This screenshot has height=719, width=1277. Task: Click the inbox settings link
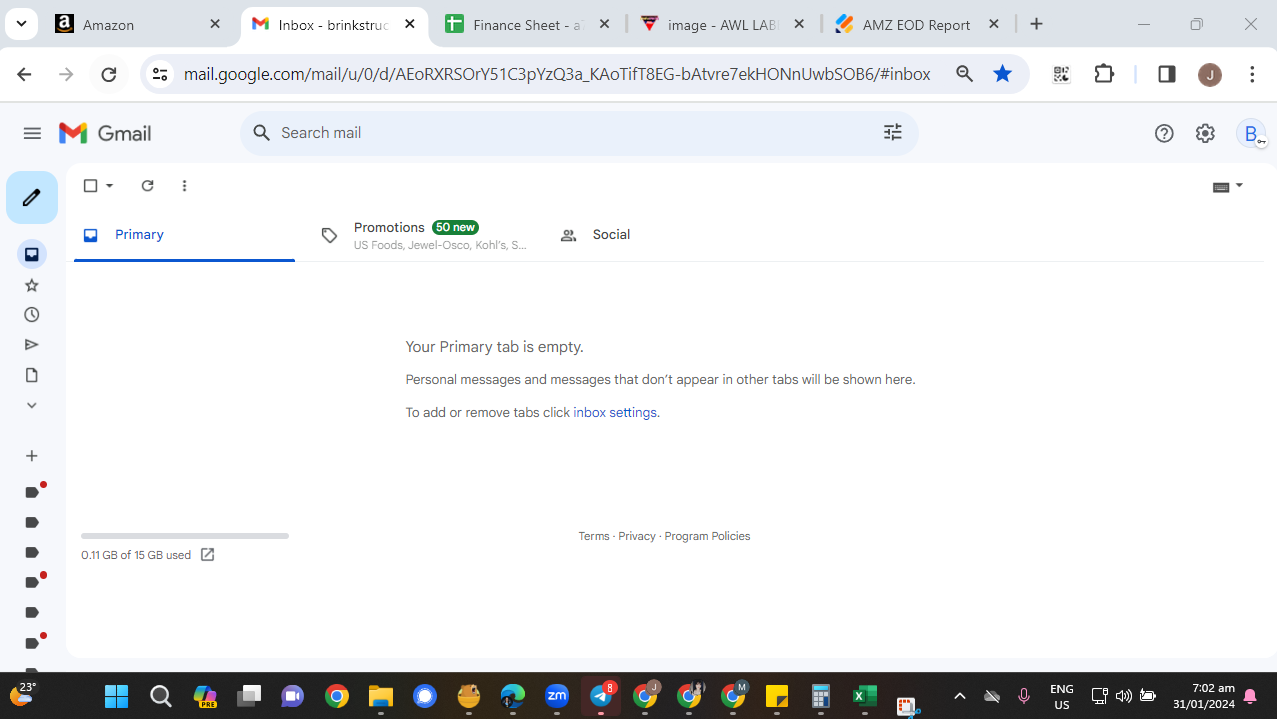point(615,412)
